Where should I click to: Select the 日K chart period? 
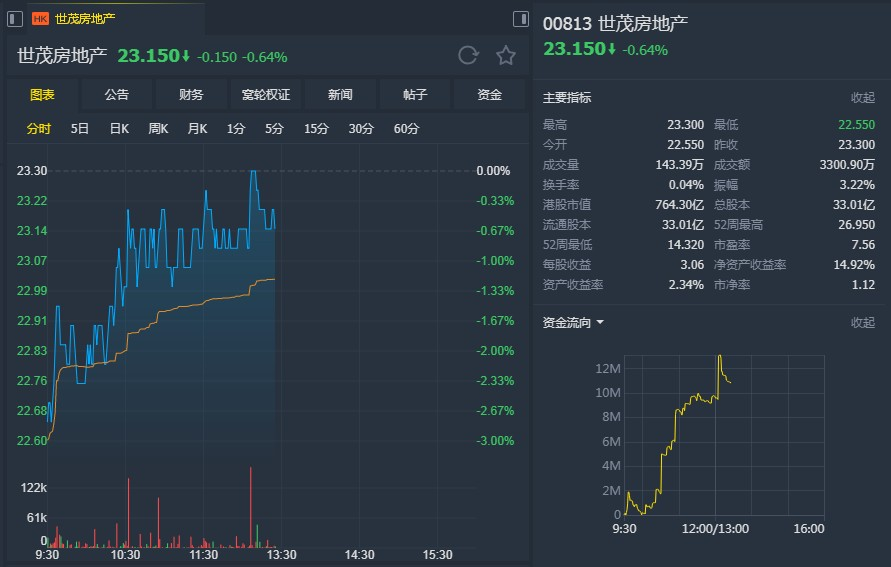119,128
